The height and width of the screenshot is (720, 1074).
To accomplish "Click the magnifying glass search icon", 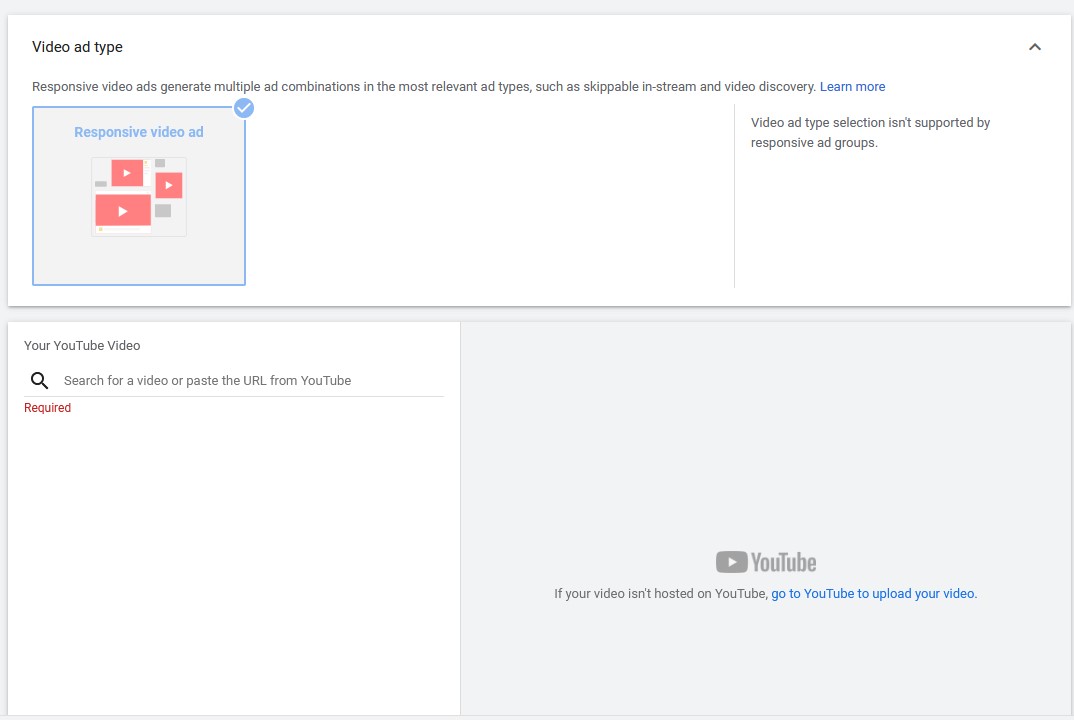I will (40, 381).
